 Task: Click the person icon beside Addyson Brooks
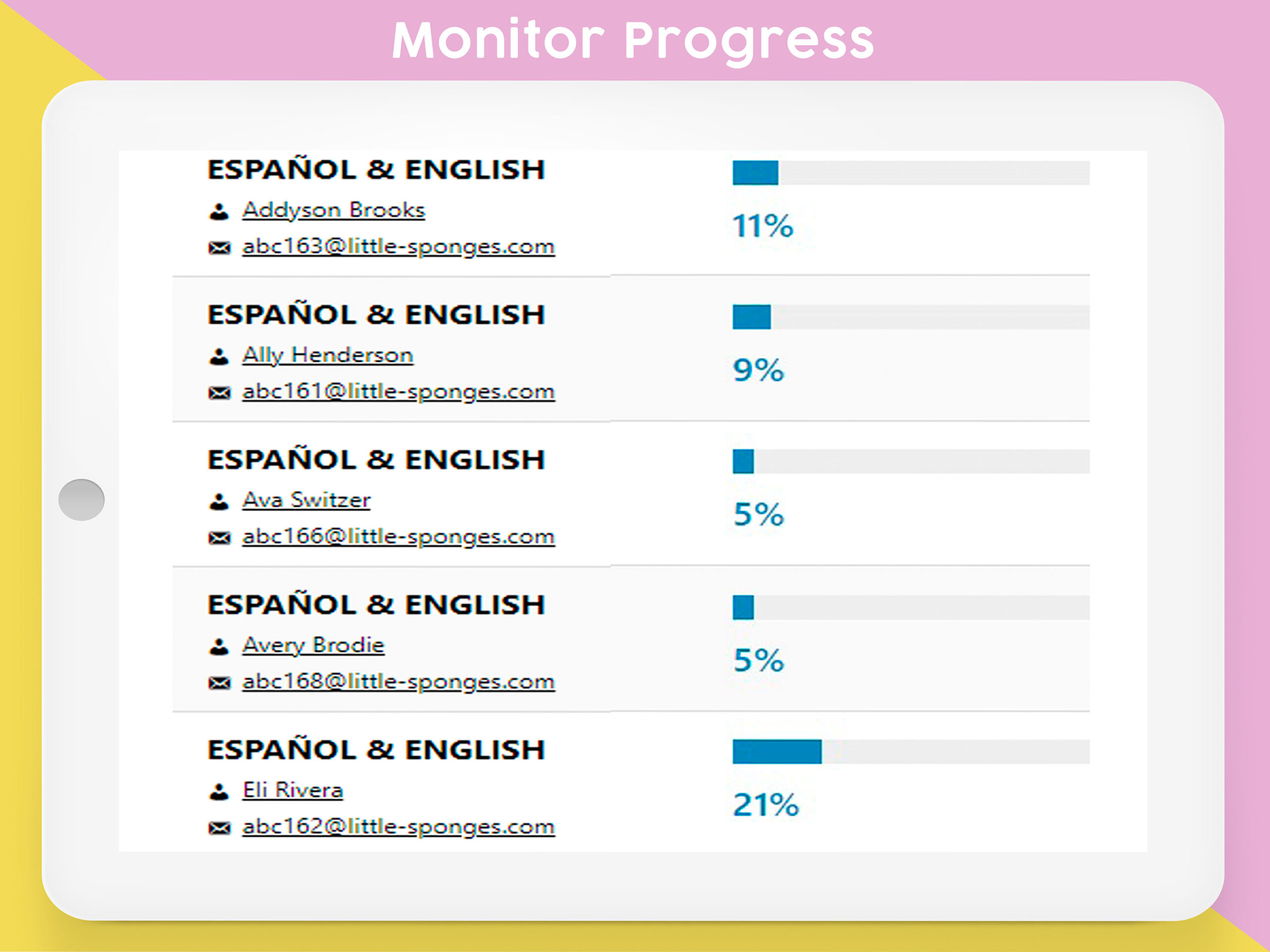pos(219,212)
